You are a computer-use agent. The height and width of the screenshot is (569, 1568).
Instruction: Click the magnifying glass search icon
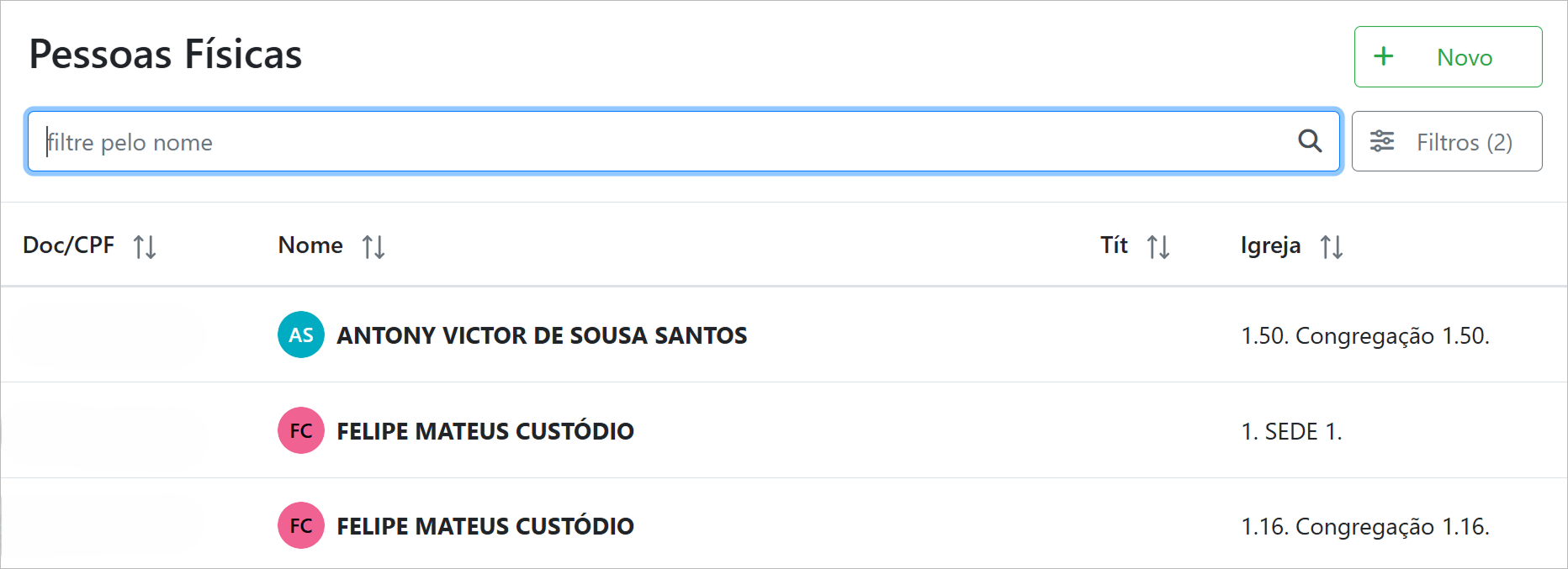coord(1309,141)
